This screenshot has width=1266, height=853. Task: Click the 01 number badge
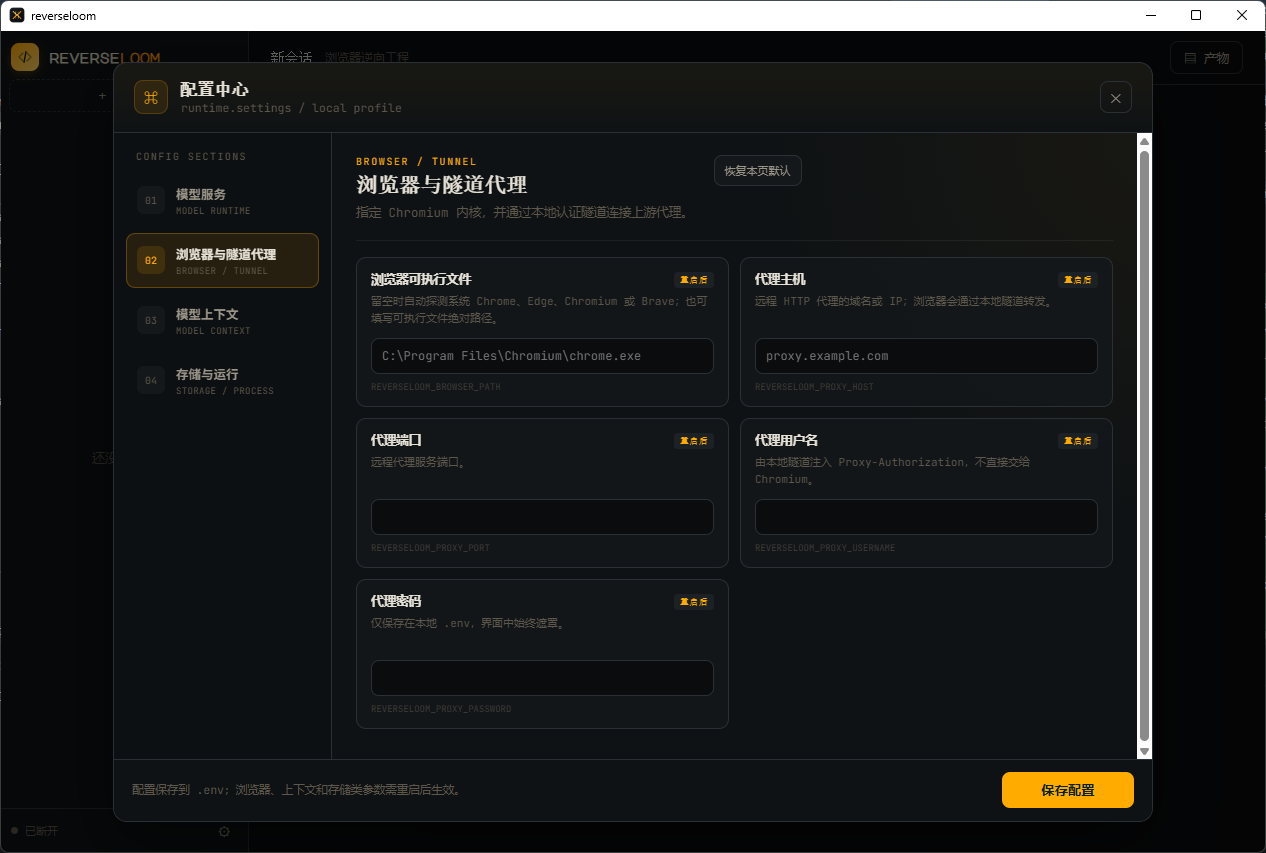pyautogui.click(x=151, y=200)
